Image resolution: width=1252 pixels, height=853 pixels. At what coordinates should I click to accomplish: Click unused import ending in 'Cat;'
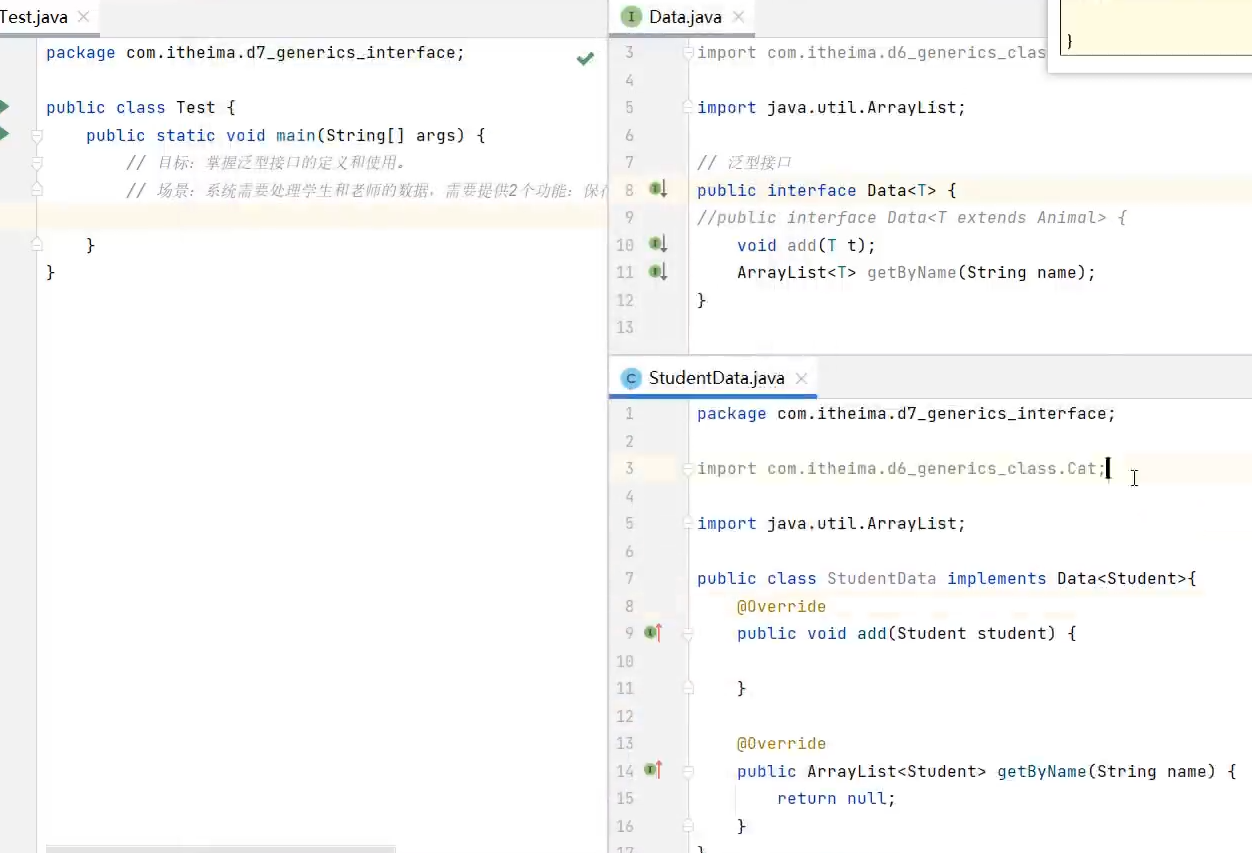pos(901,468)
